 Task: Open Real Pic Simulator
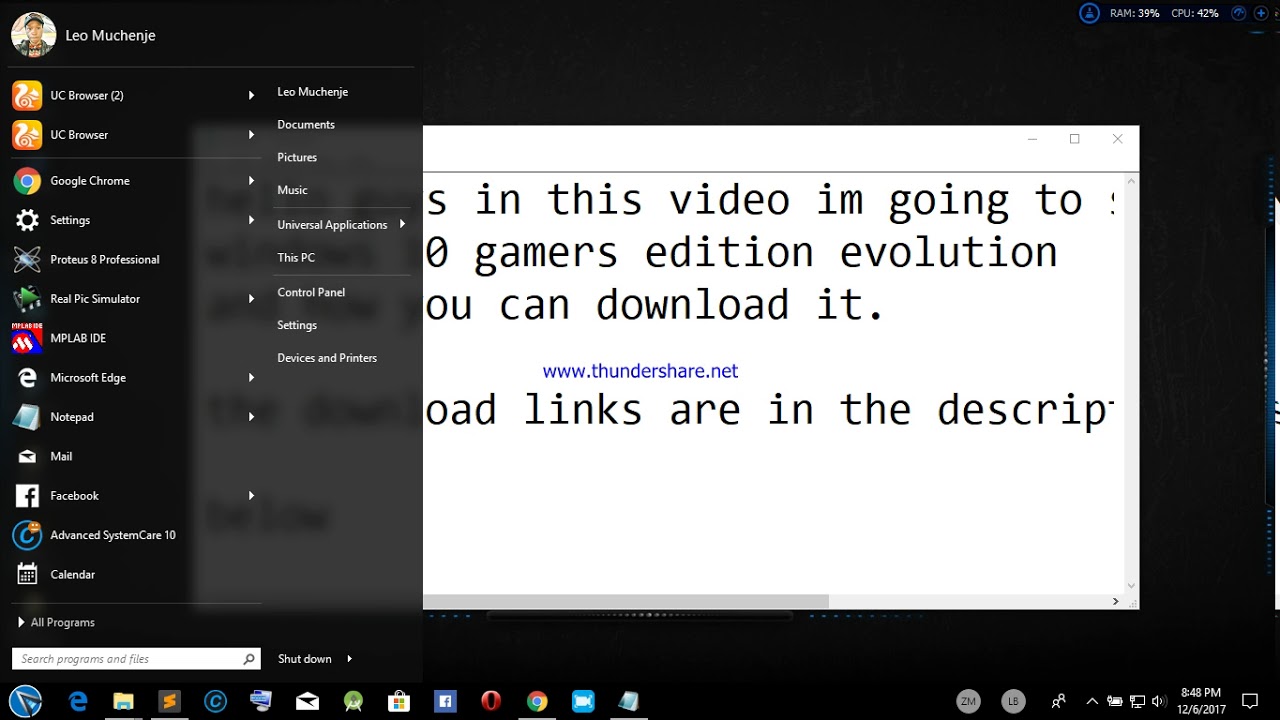(135, 299)
